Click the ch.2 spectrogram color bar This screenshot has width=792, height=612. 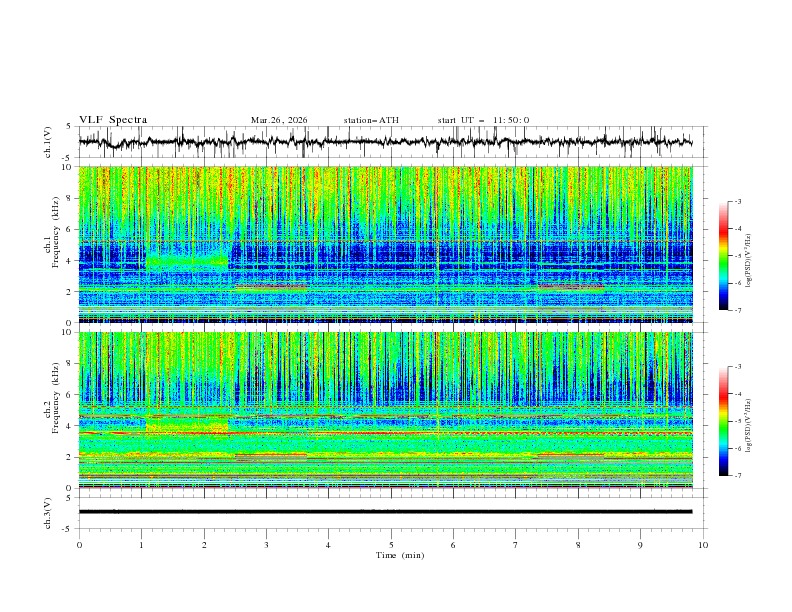pyautogui.click(x=723, y=421)
